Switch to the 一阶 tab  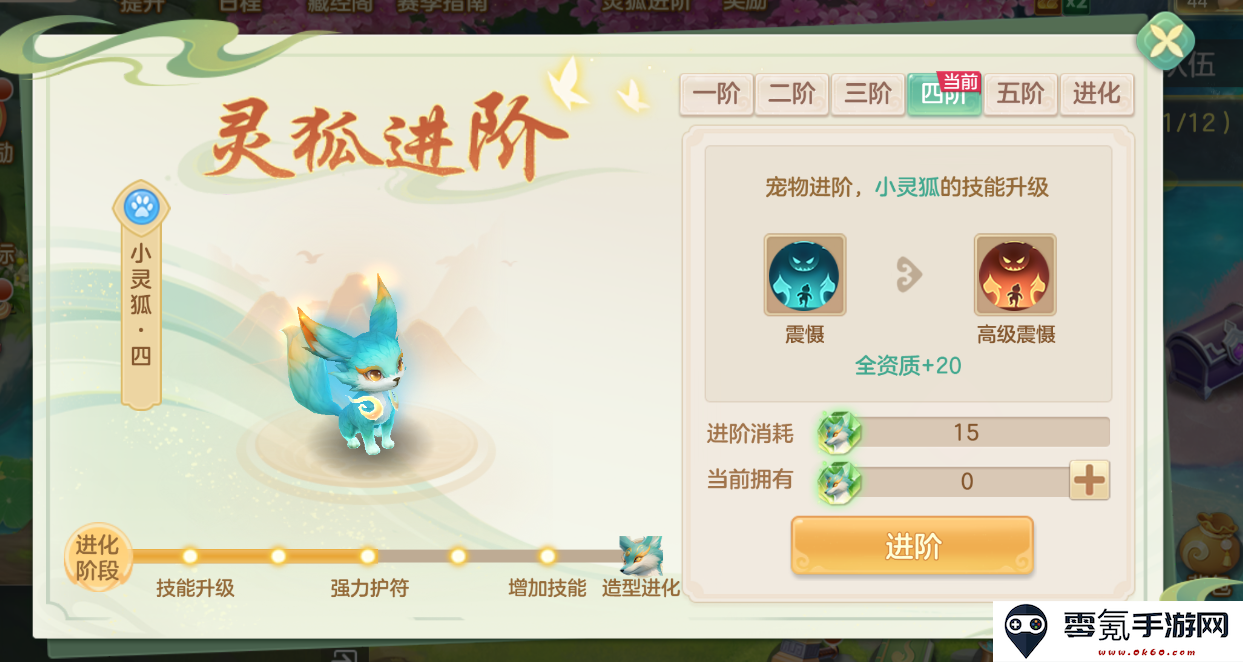click(716, 94)
